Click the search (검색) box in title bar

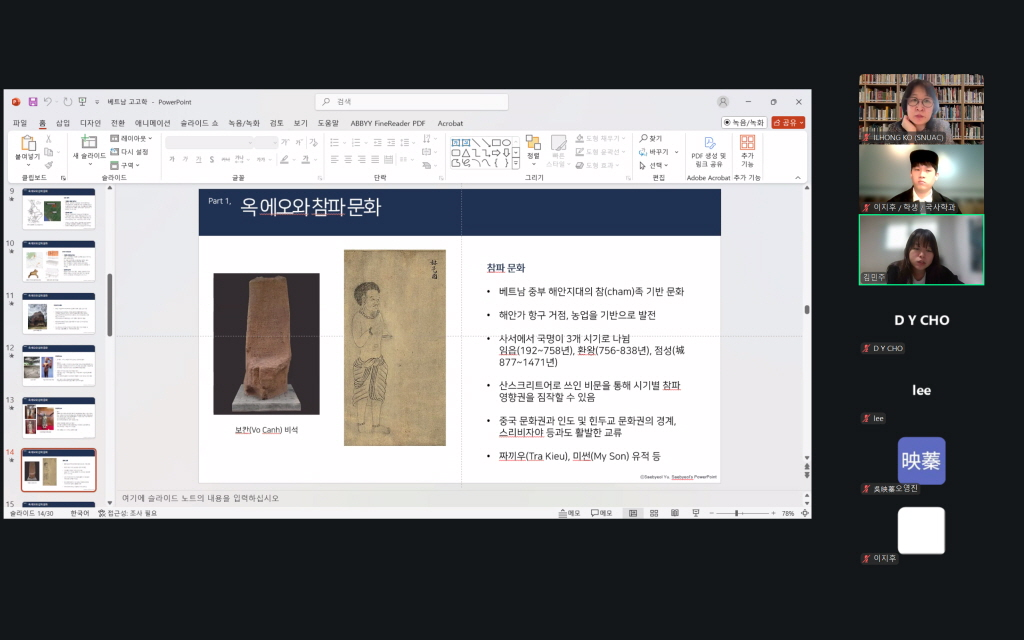point(411,102)
